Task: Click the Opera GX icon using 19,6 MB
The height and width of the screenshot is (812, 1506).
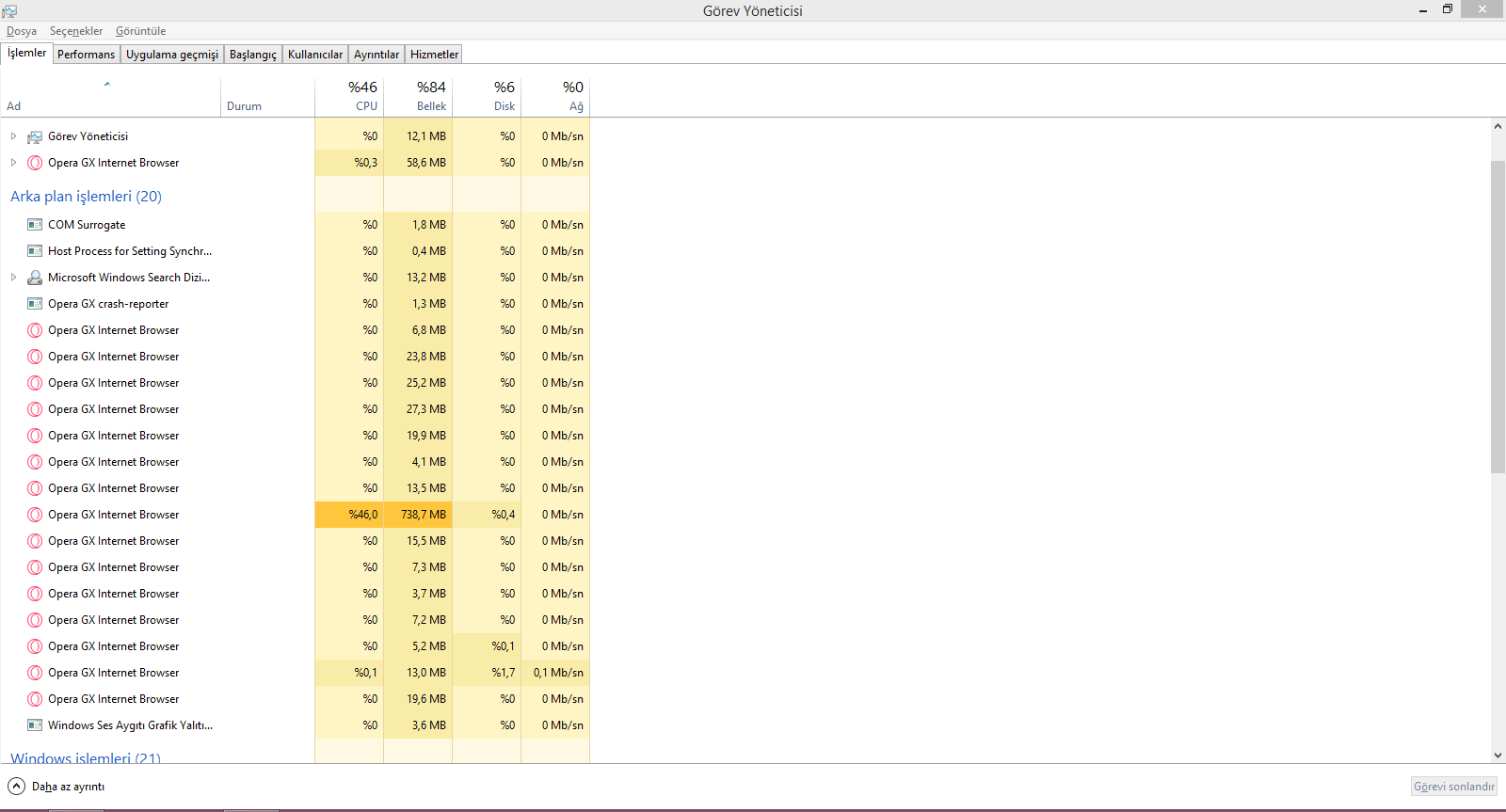Action: (35, 699)
